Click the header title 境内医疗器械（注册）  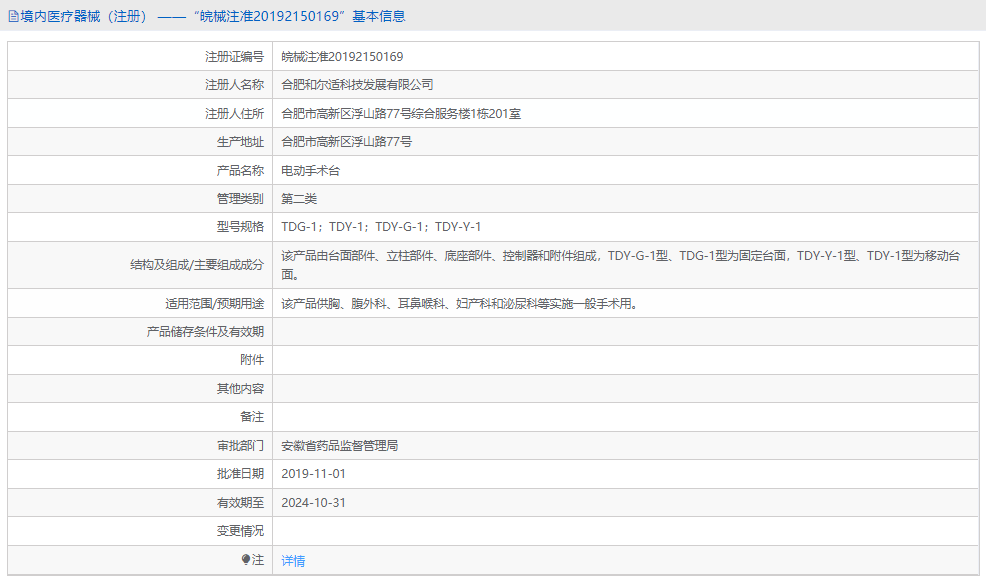(x=84, y=16)
